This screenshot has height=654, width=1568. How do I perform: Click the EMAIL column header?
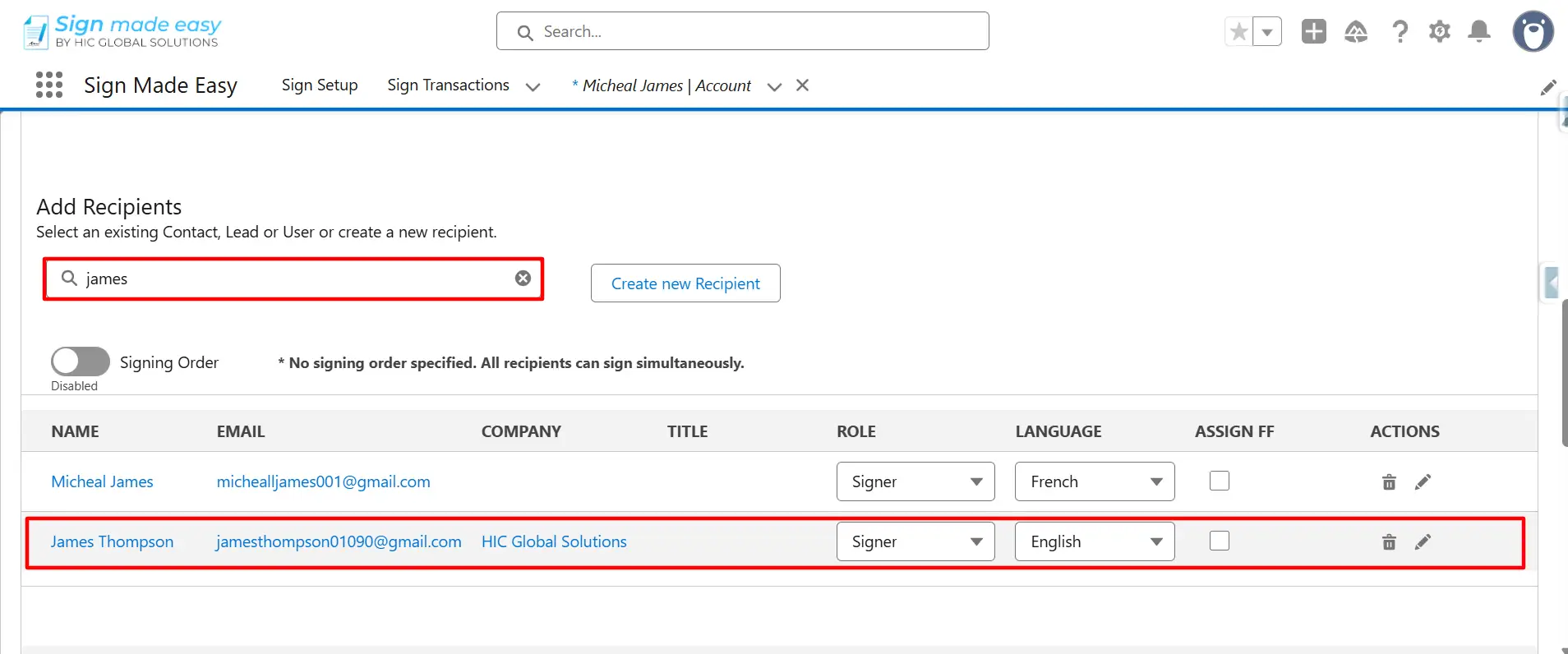pos(241,431)
